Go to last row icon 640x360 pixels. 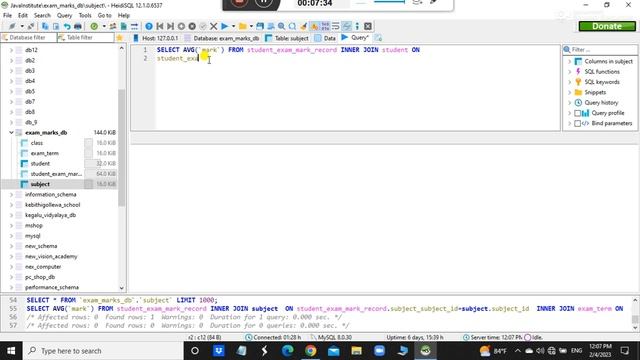pyautogui.click(x=171, y=26)
